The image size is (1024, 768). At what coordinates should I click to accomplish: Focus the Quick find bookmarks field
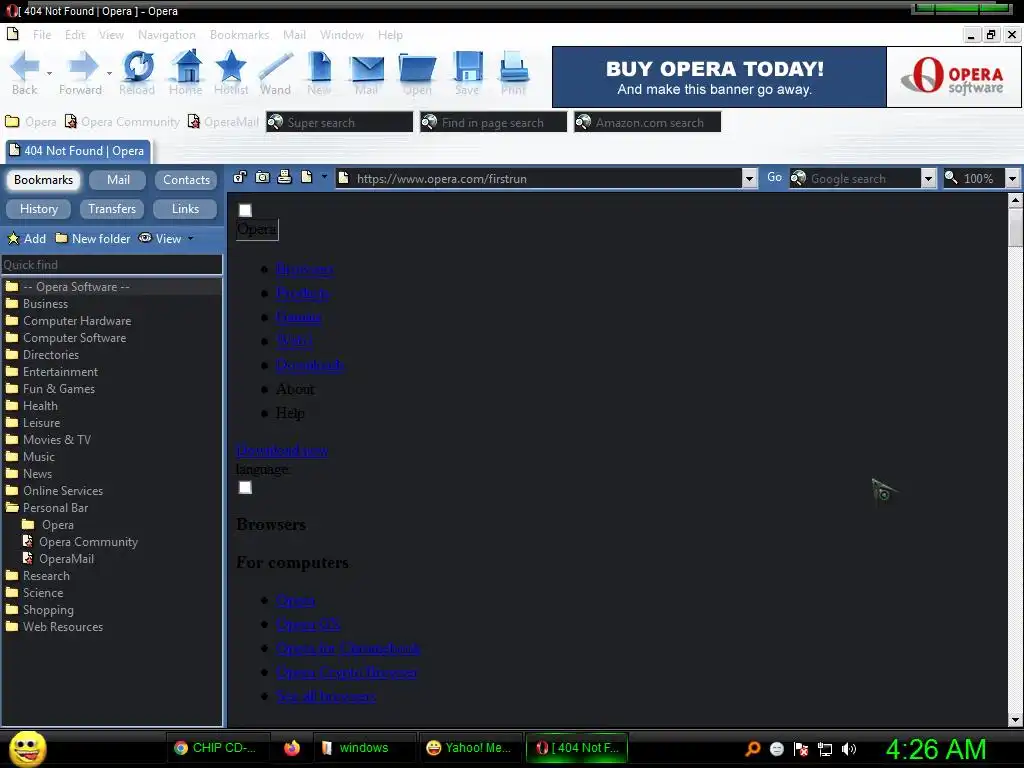point(112,264)
